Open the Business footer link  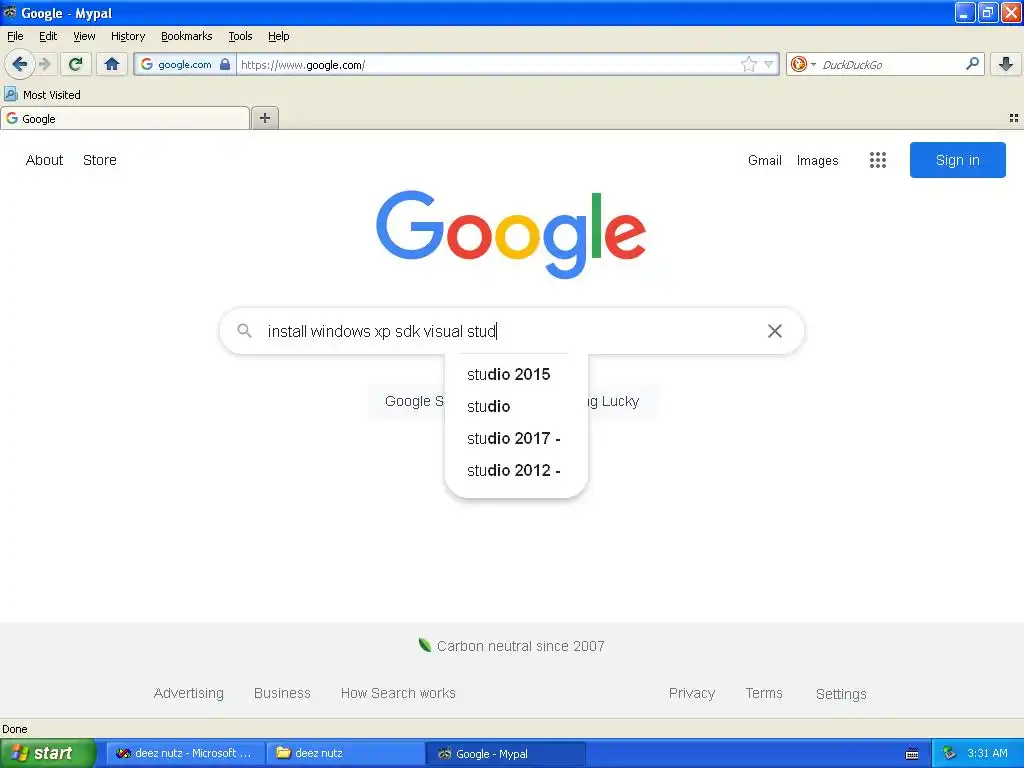tap(282, 693)
